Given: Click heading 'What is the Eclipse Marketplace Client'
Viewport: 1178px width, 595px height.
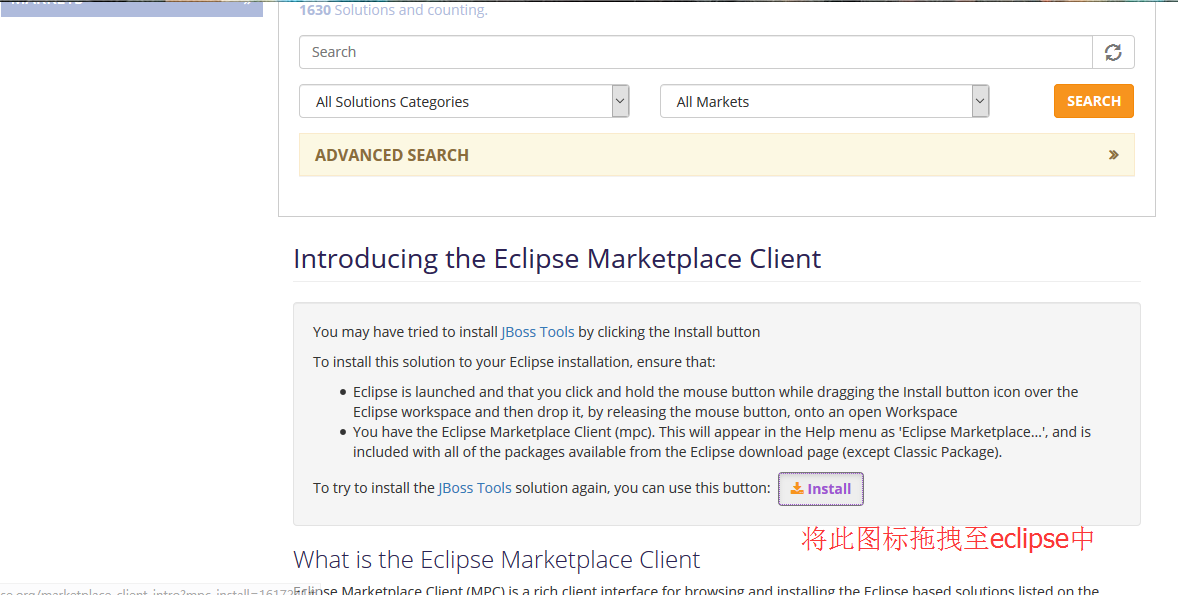Looking at the screenshot, I should (x=497, y=560).
